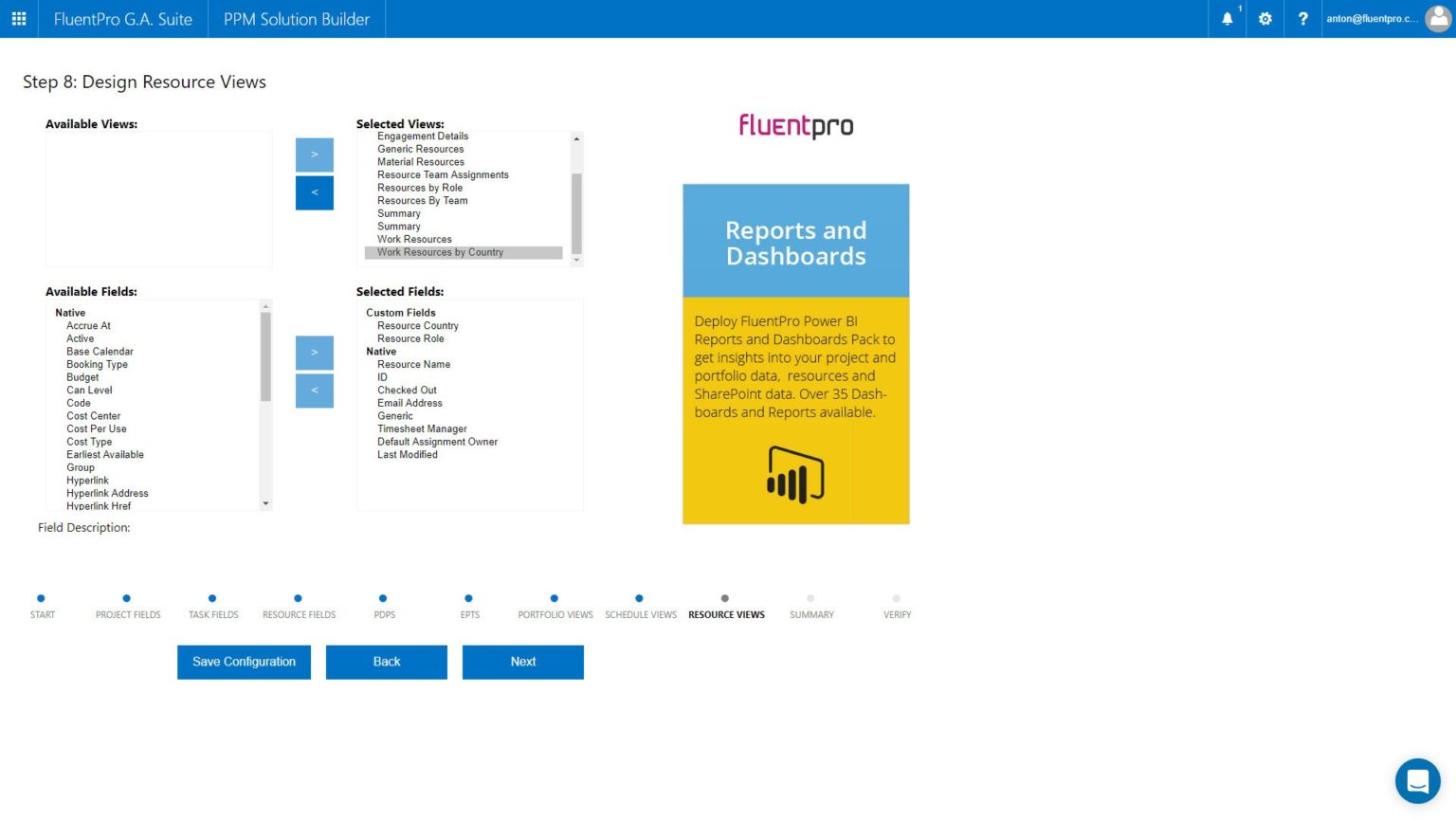Screen dimensions: 1456x819
Task: Click the Save Configuration button
Action: click(x=243, y=662)
